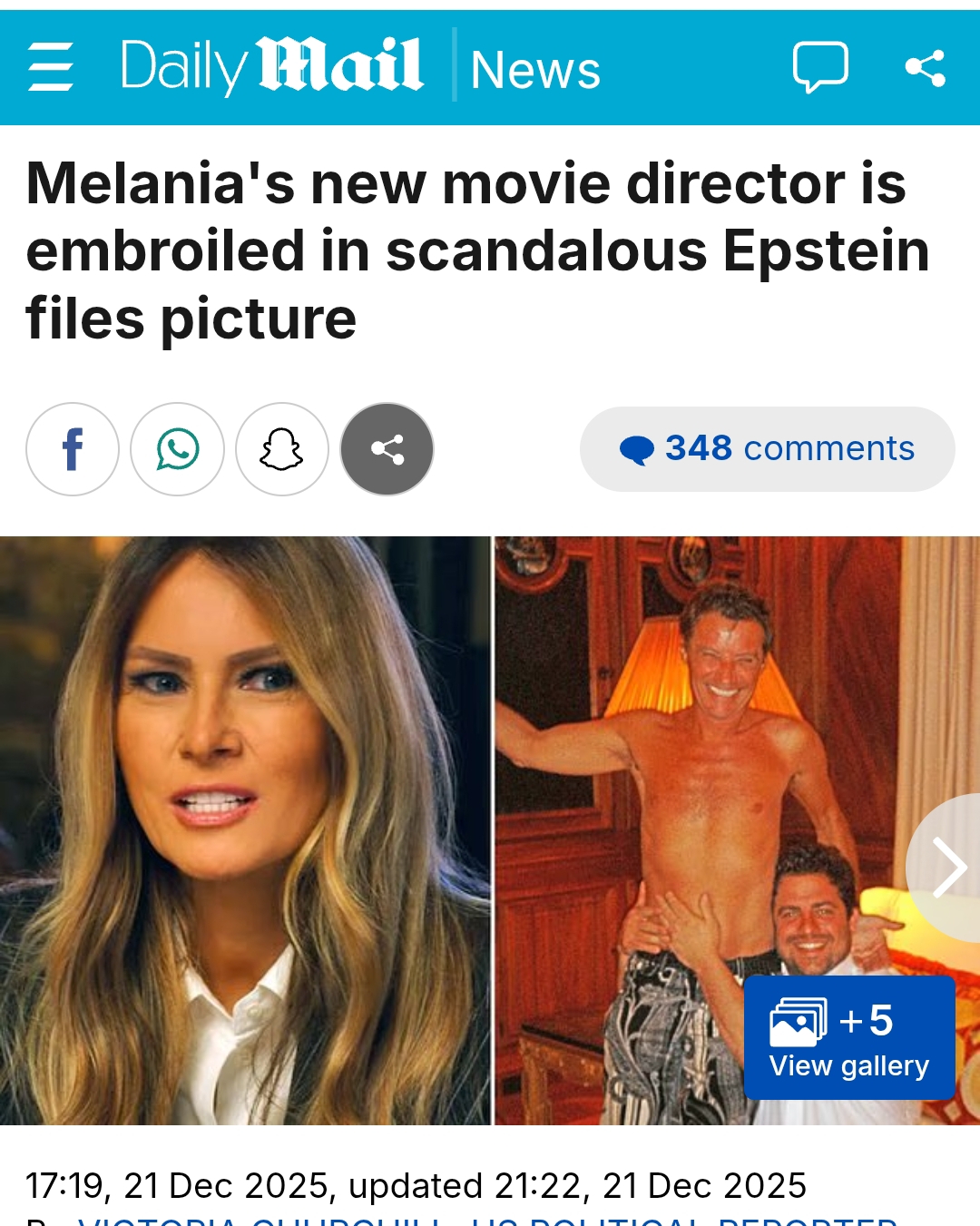Share article via WhatsApp
Image resolution: width=980 pixels, height=1226 pixels.
point(177,449)
